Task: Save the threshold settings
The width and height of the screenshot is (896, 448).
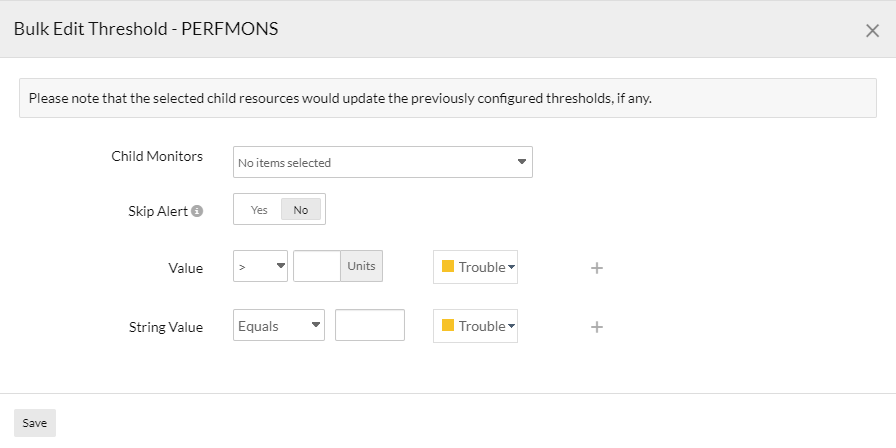Action: 35,423
